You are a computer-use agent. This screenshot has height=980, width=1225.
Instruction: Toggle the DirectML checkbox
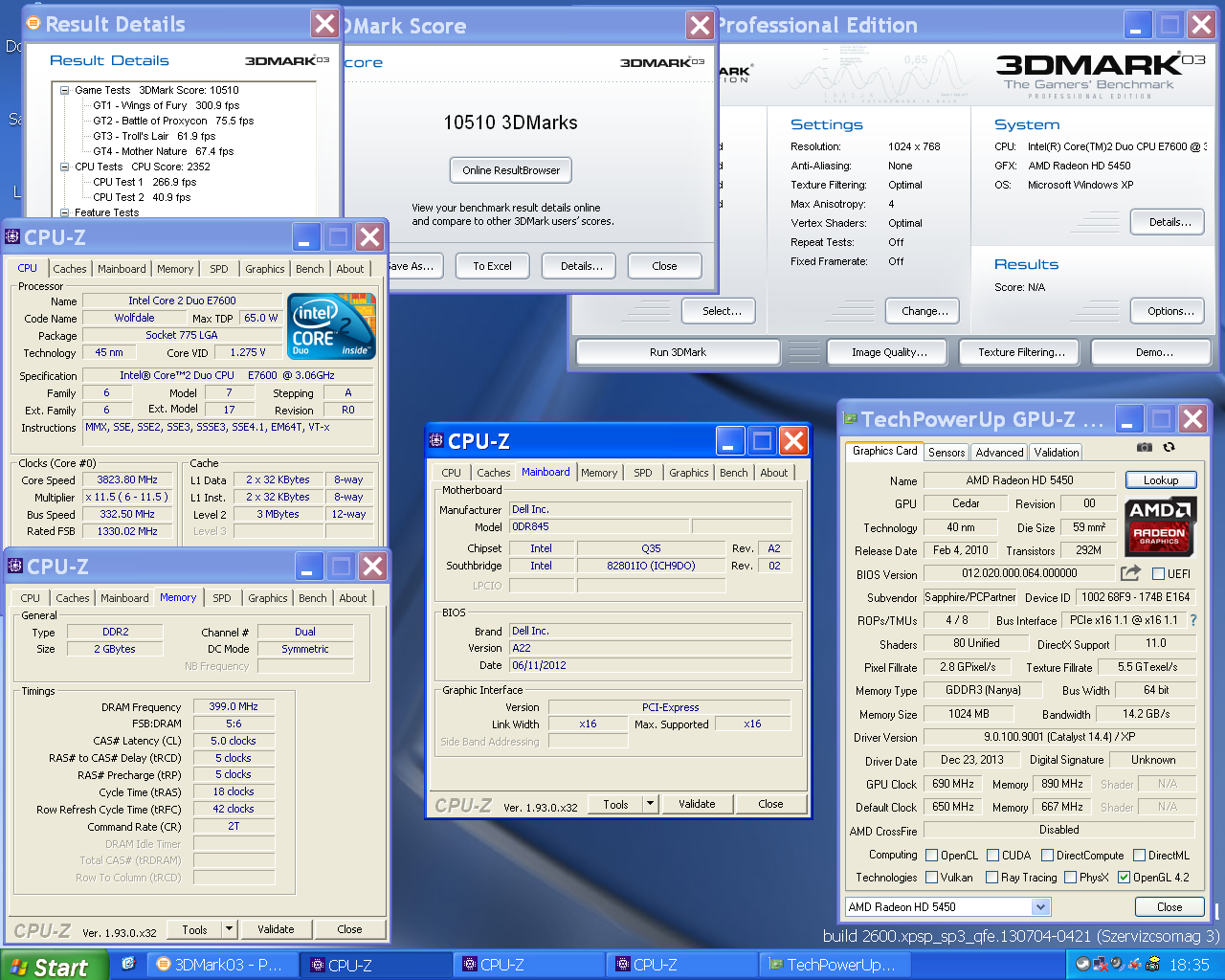pyautogui.click(x=1140, y=856)
